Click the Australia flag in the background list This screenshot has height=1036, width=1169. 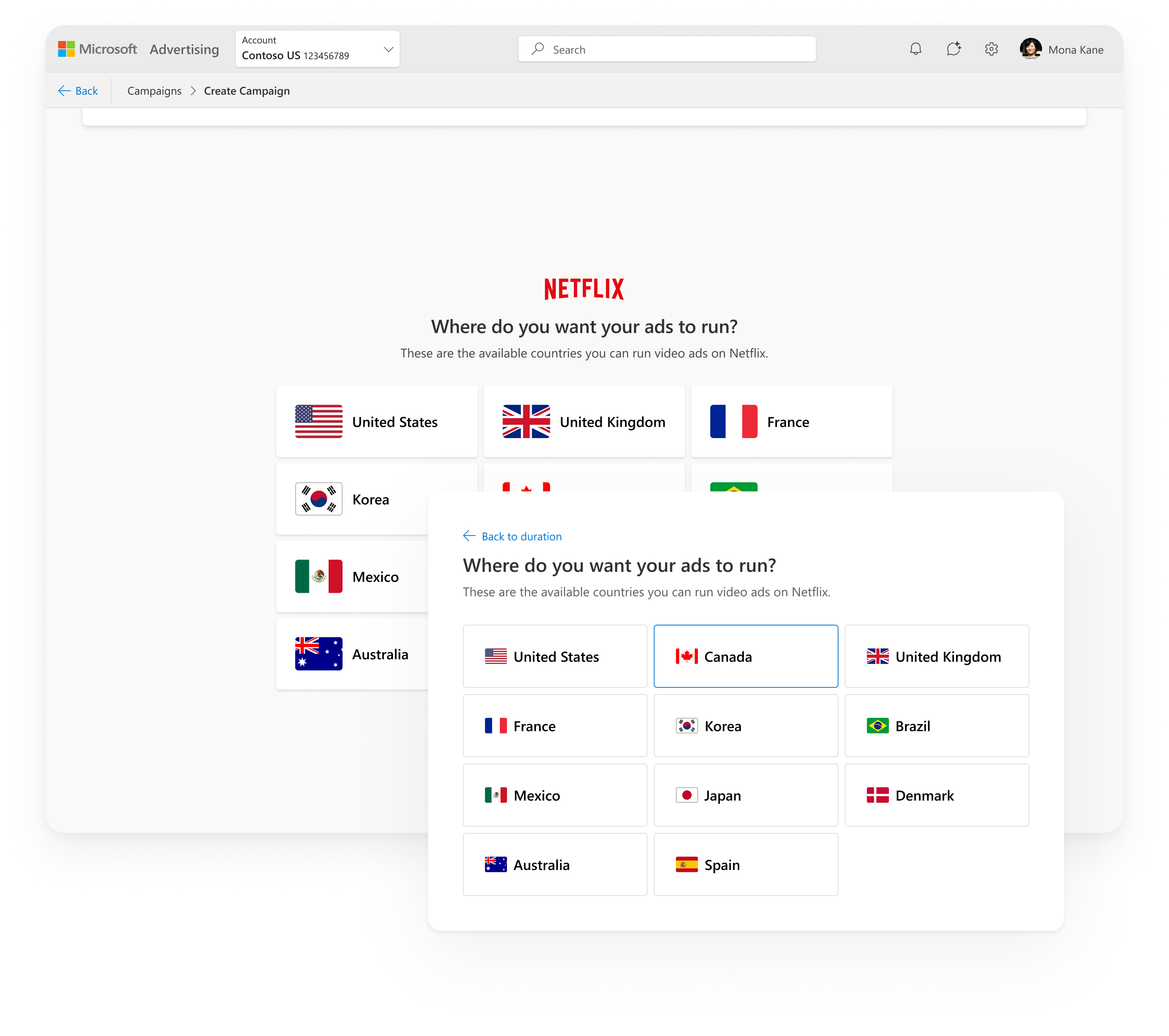(318, 653)
